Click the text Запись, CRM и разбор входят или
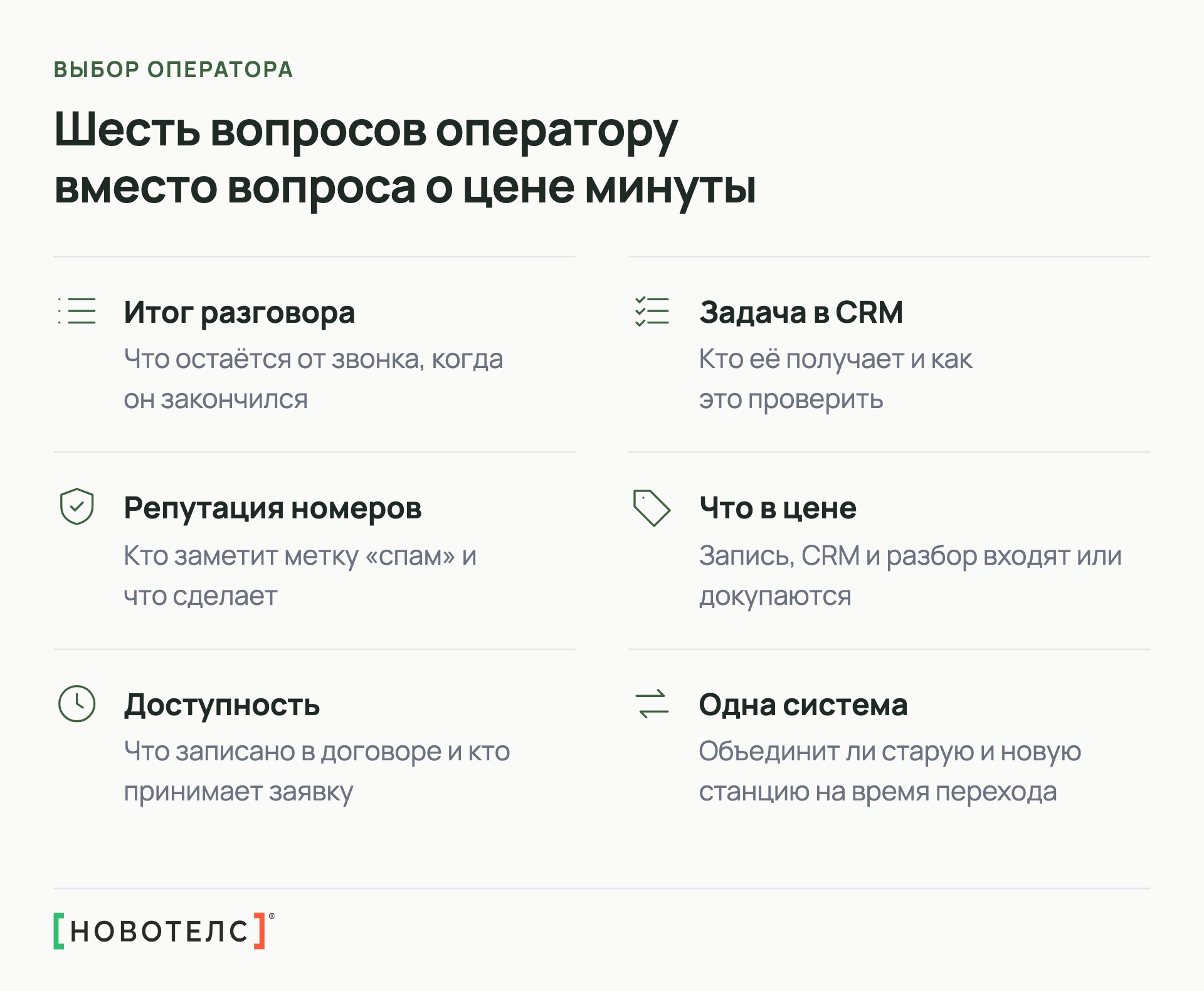This screenshot has width=1204, height=991. (x=911, y=557)
